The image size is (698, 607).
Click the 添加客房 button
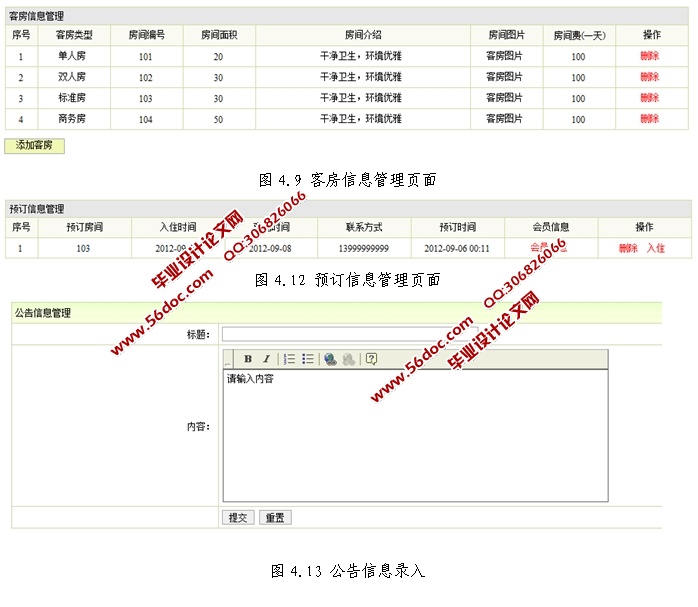[x=34, y=146]
